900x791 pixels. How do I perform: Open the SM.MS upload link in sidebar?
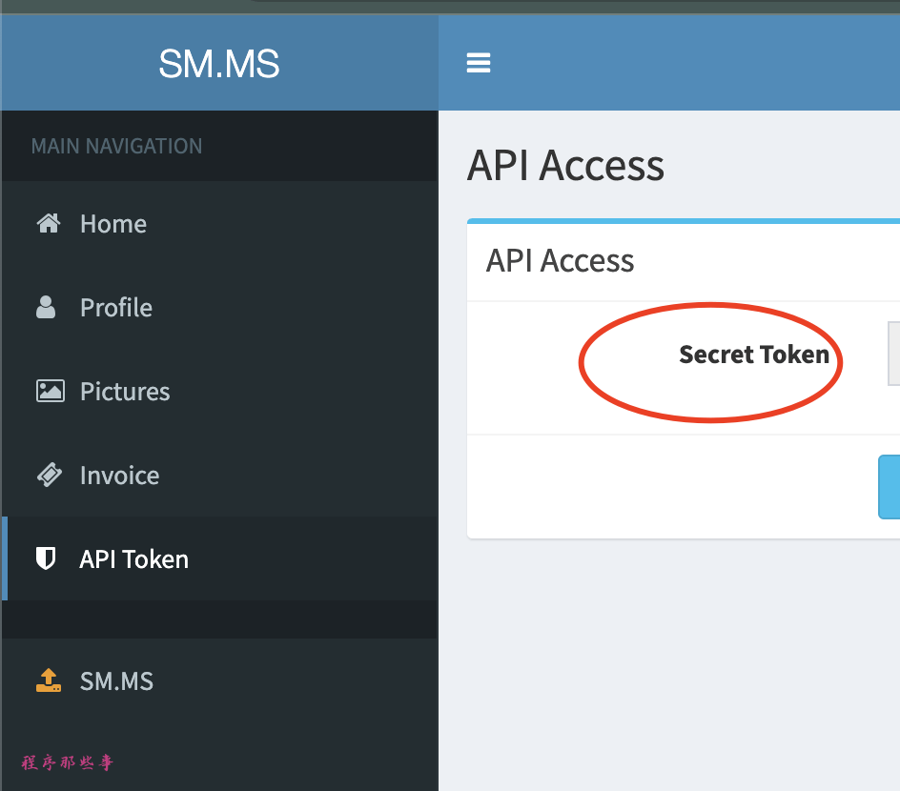pos(116,682)
